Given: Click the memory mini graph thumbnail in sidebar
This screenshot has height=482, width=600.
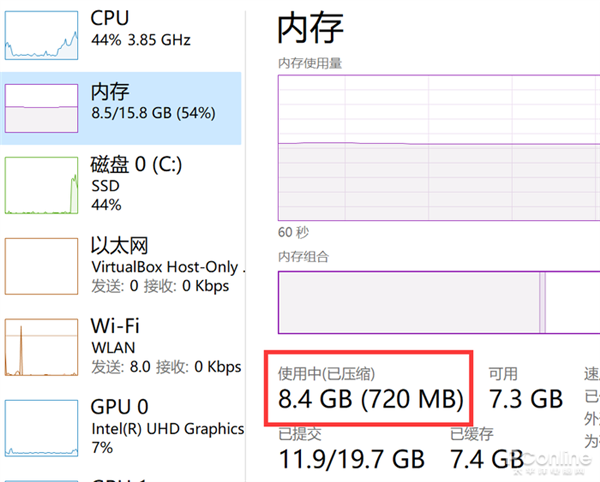Looking at the screenshot, I should point(42,108).
